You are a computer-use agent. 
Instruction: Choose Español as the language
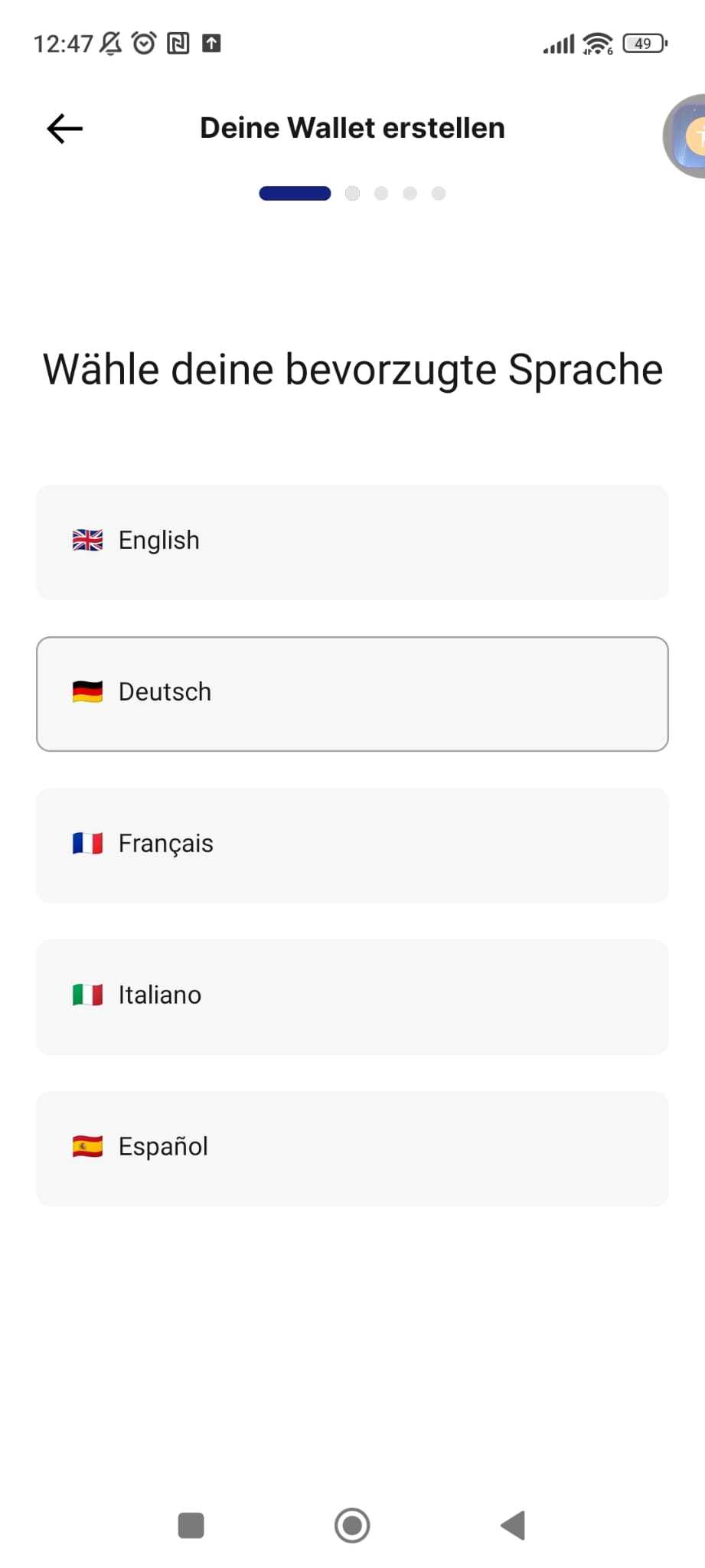click(352, 1148)
